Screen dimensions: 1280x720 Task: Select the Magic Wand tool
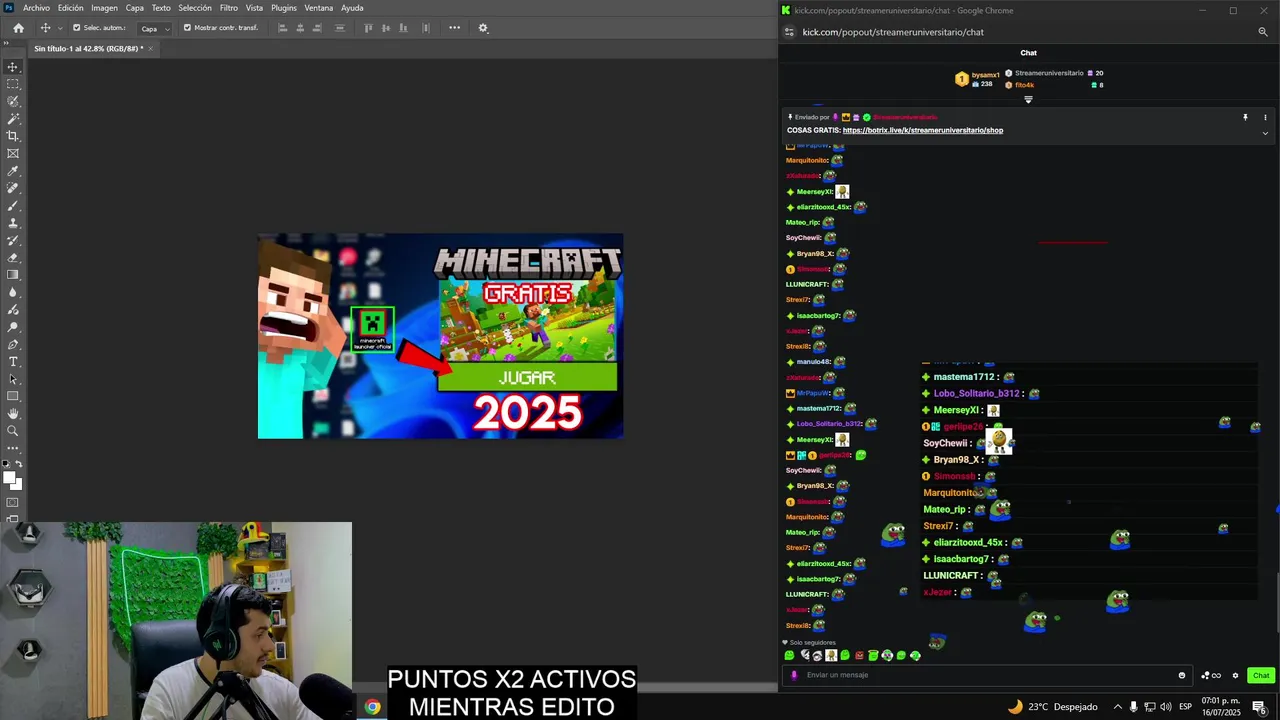pyautogui.click(x=13, y=119)
